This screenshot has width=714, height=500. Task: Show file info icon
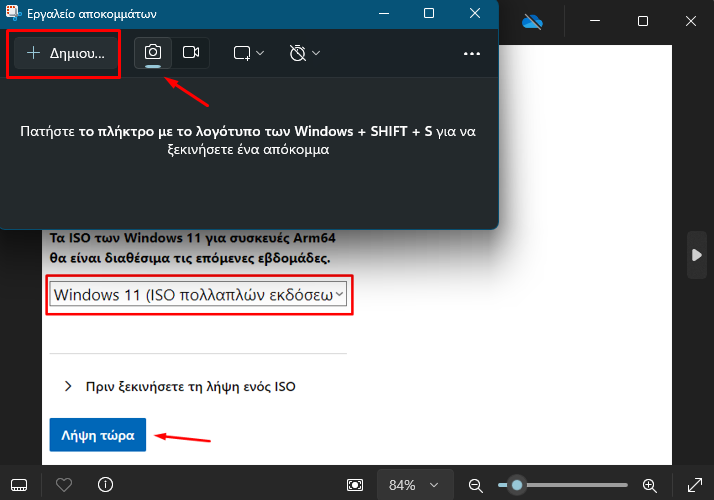tap(106, 485)
